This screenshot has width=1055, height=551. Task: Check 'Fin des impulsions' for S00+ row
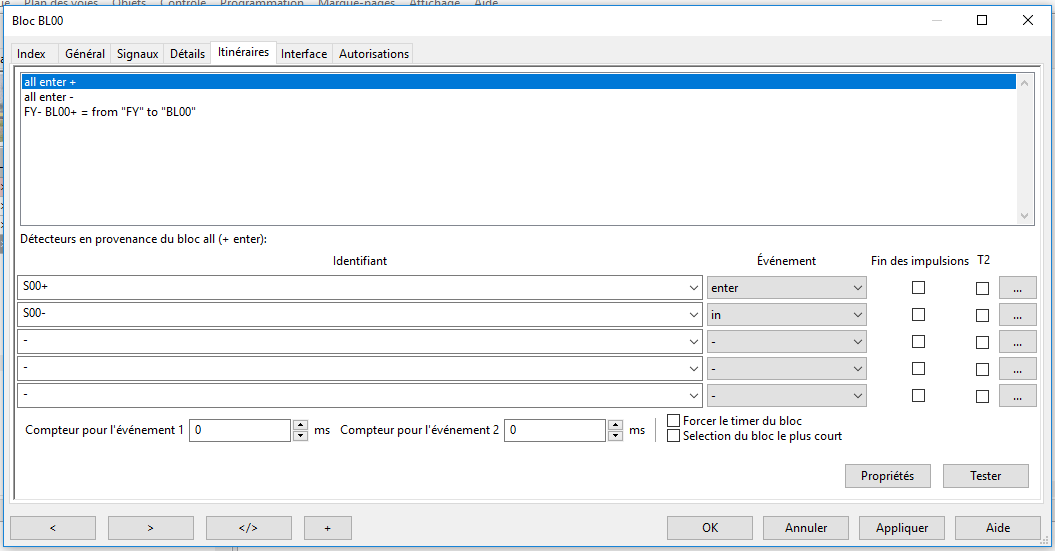click(x=918, y=288)
